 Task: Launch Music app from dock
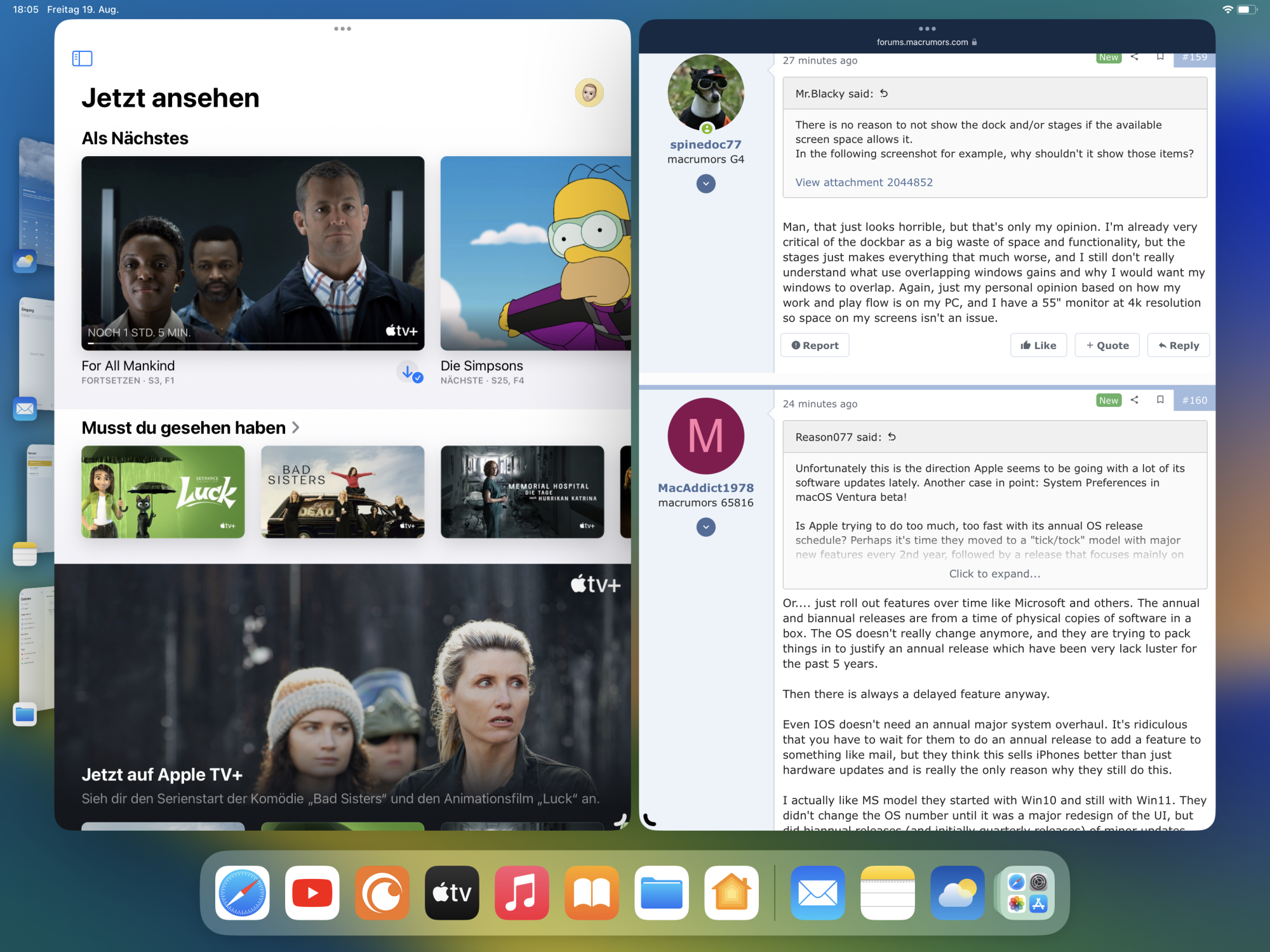(x=522, y=892)
